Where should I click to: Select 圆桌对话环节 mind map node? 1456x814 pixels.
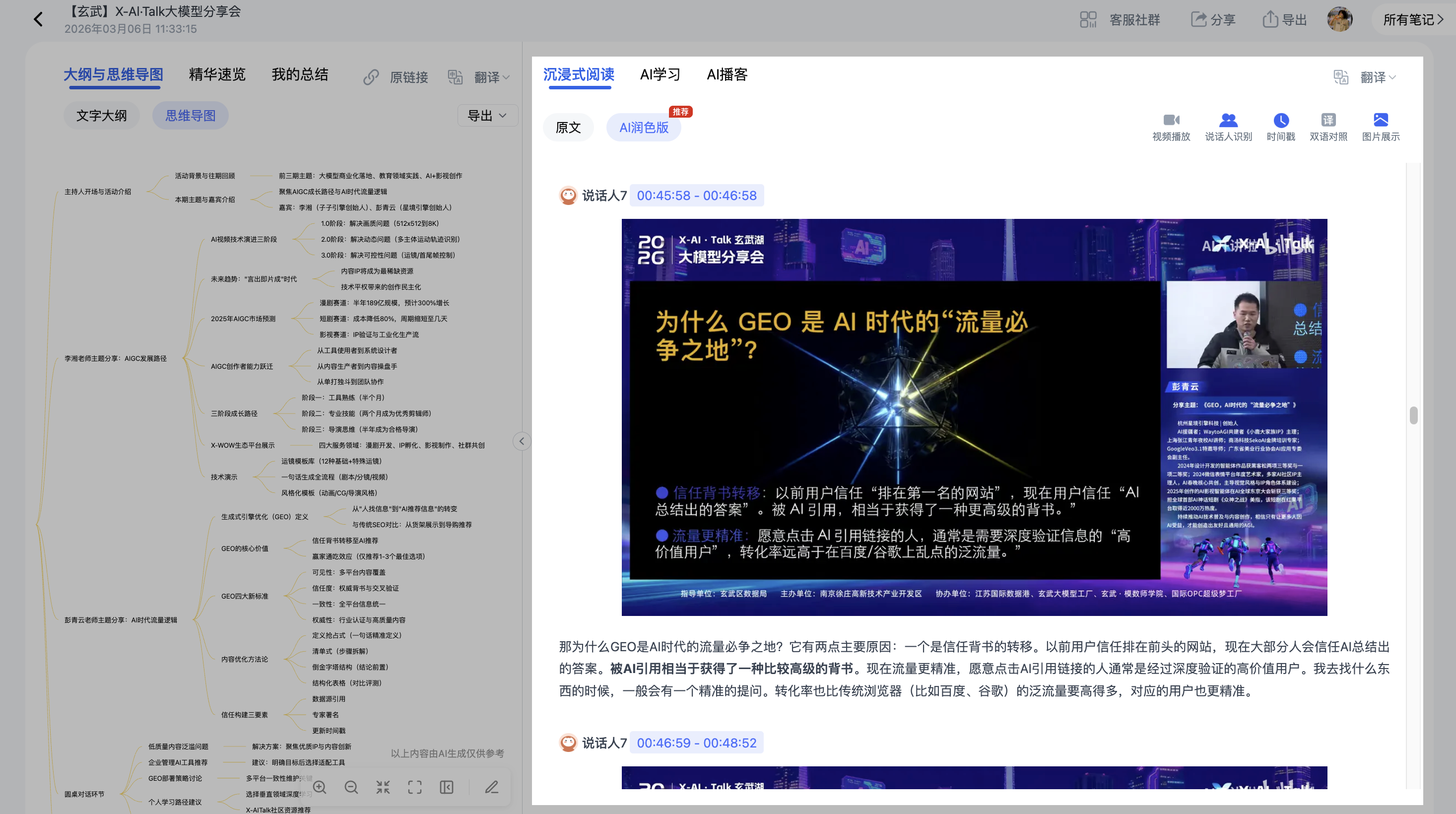(x=84, y=794)
